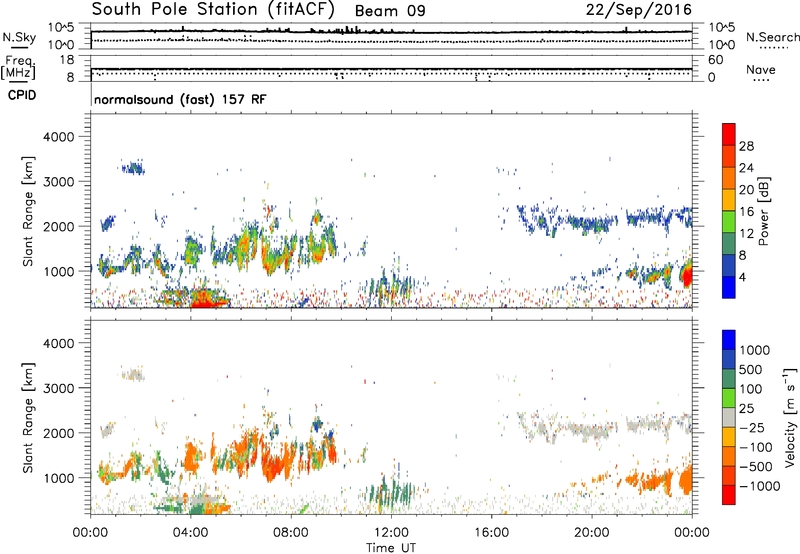Pick the yellow 16-20 dB Power colorbar segment

(729, 200)
